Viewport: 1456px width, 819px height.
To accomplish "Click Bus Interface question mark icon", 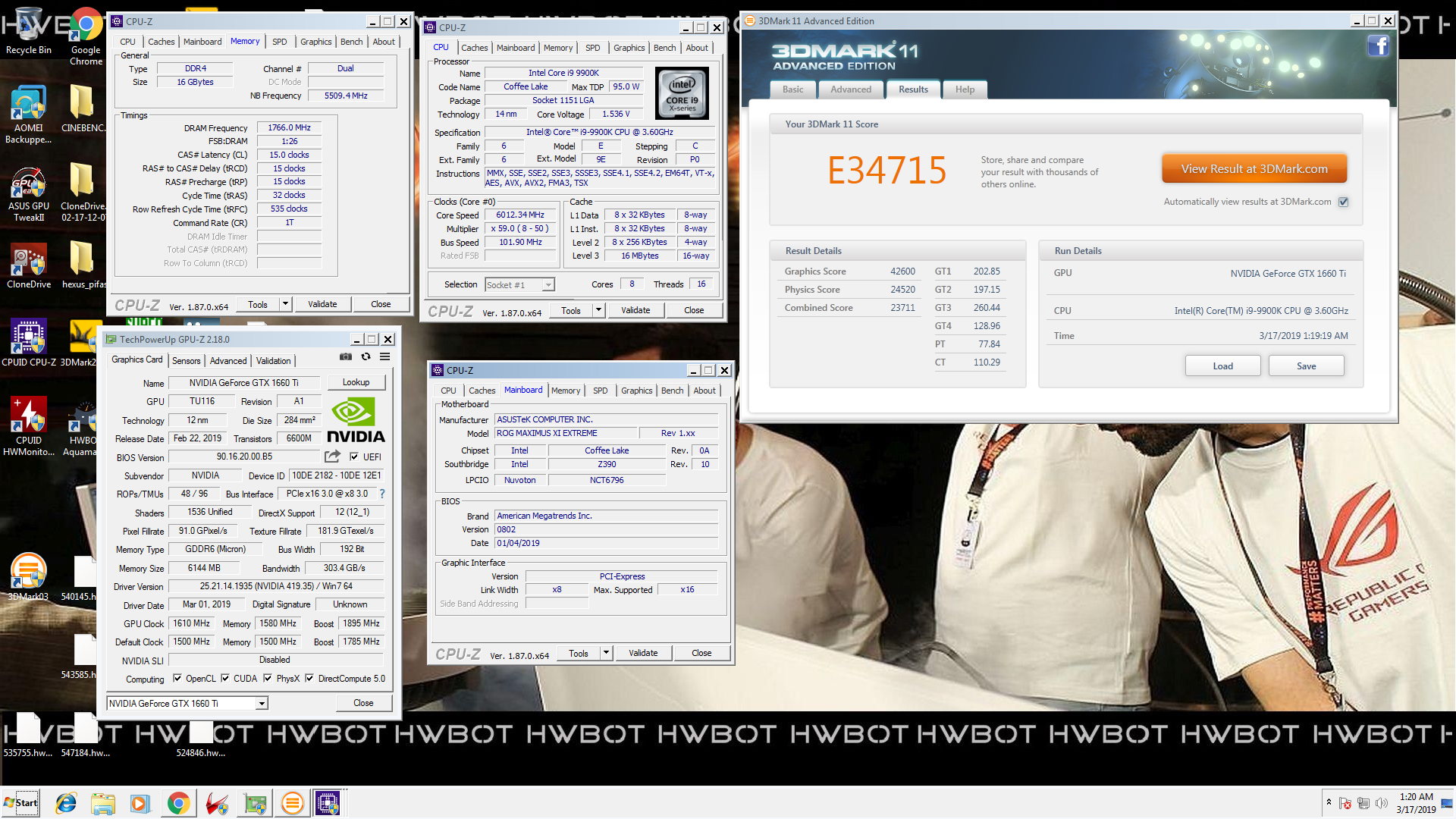I will coord(382,494).
